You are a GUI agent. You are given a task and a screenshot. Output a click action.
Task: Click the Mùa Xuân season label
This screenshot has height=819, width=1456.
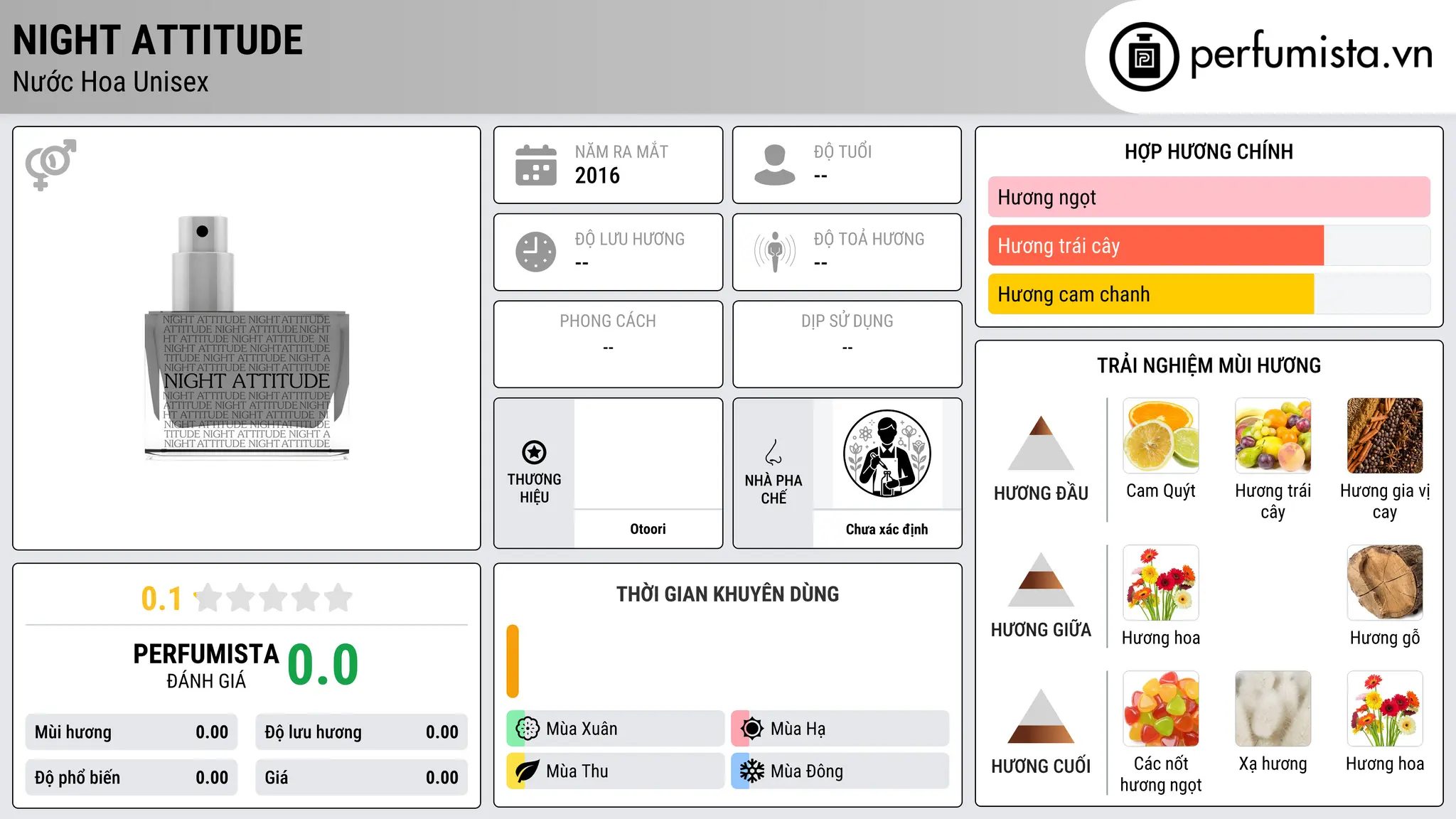(x=582, y=729)
